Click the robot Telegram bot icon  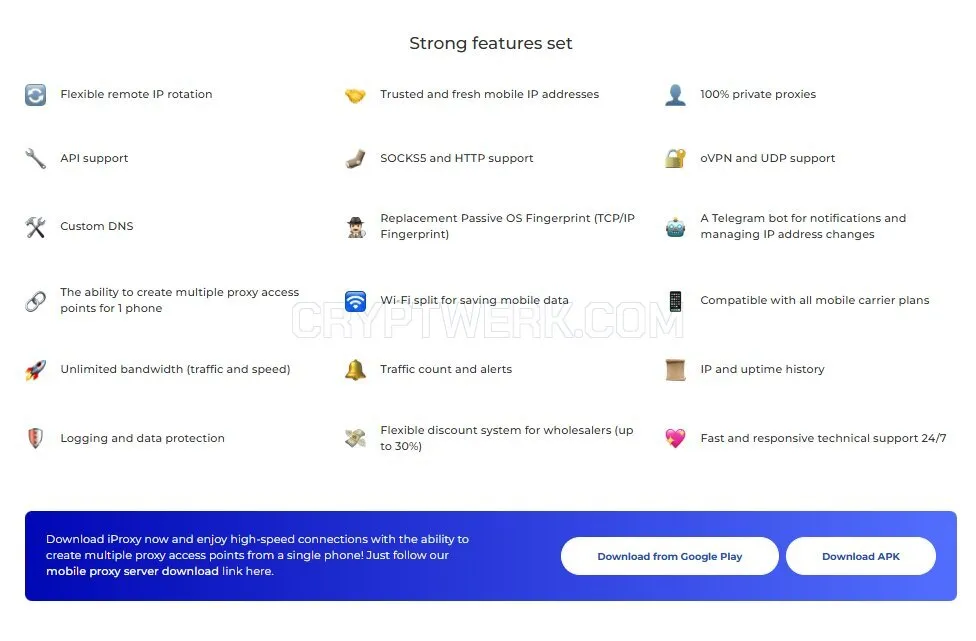pyautogui.click(x=675, y=227)
